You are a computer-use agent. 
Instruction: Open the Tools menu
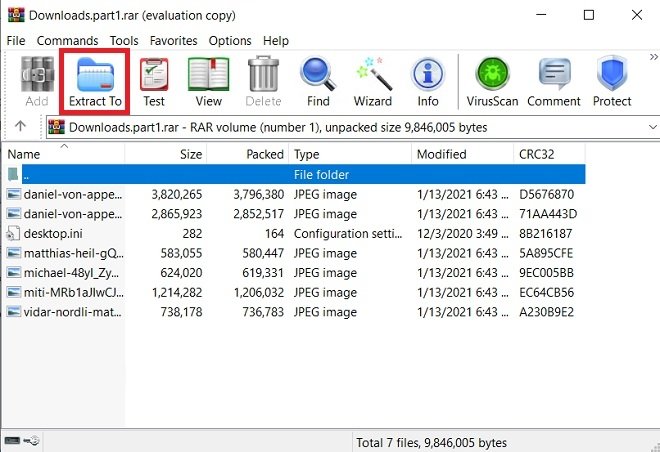pos(124,41)
